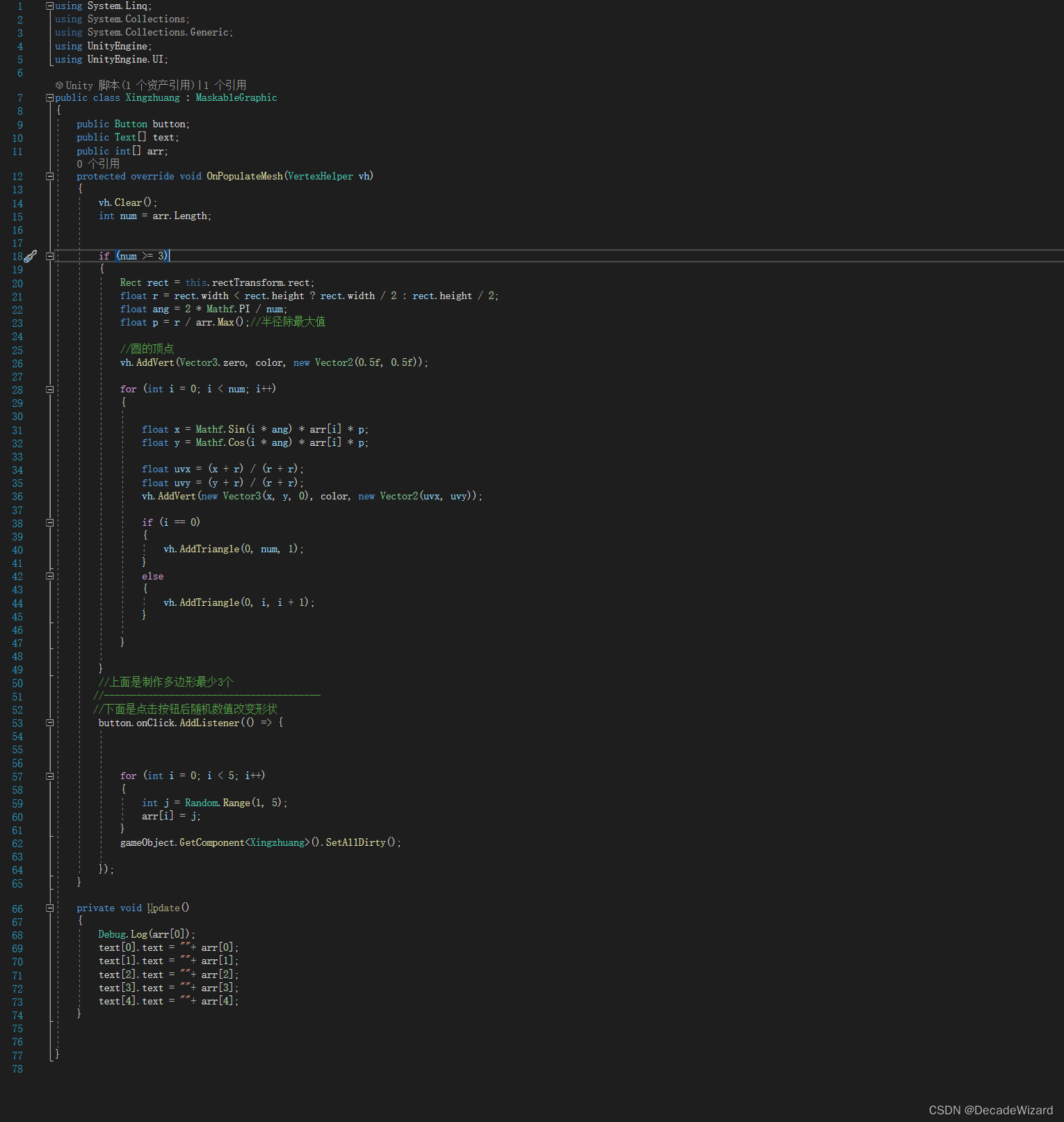Click the VertexHelper parameter type

[321, 177]
